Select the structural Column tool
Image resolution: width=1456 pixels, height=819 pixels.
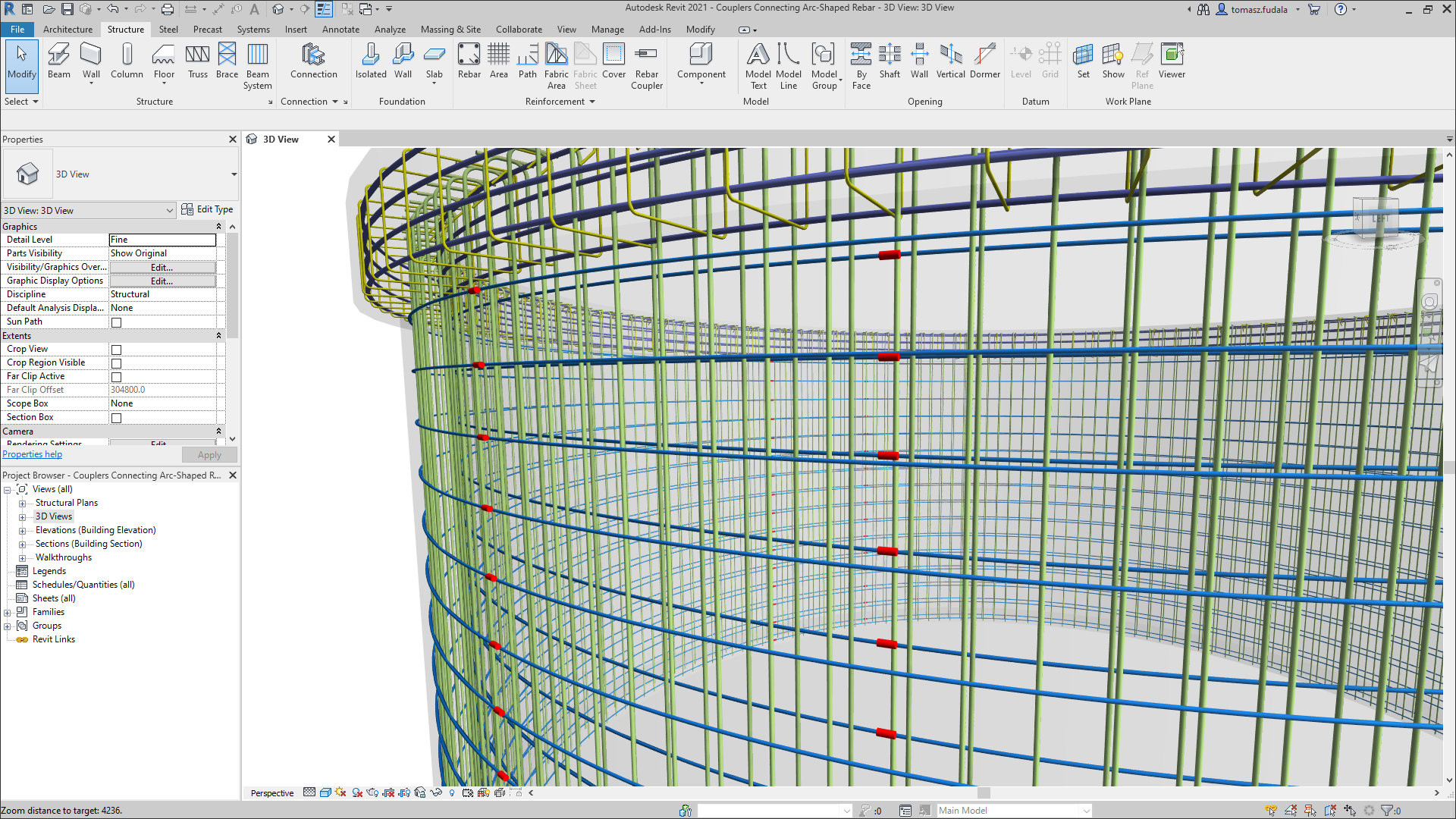127,61
